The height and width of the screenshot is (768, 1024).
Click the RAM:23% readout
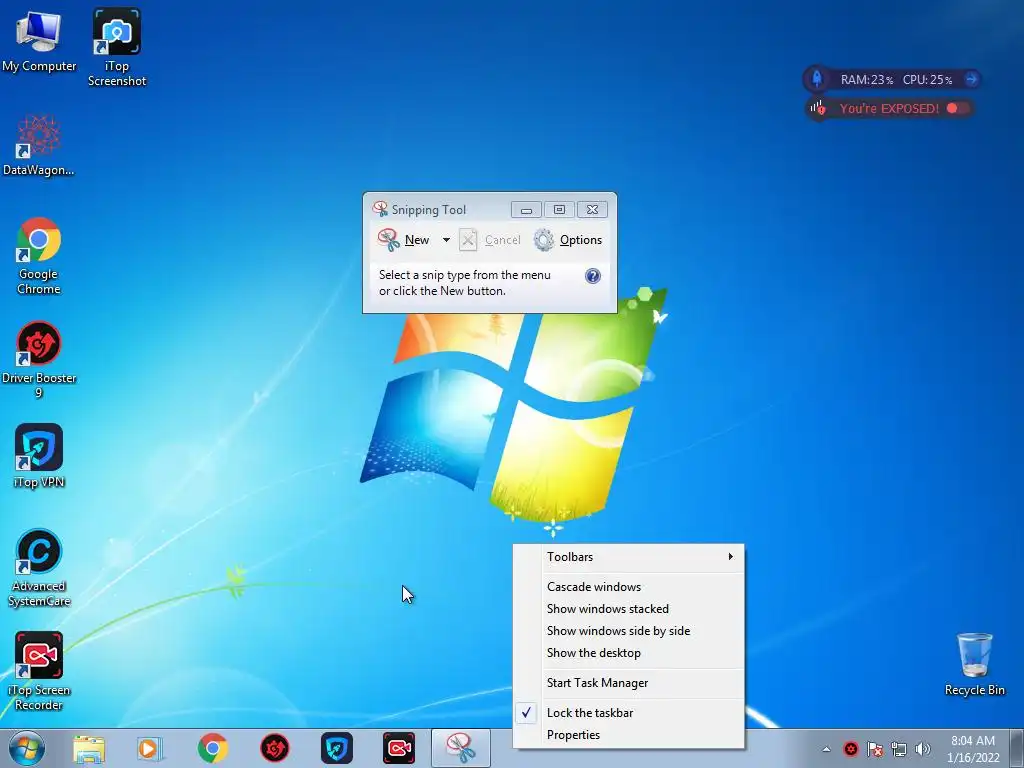(867, 80)
